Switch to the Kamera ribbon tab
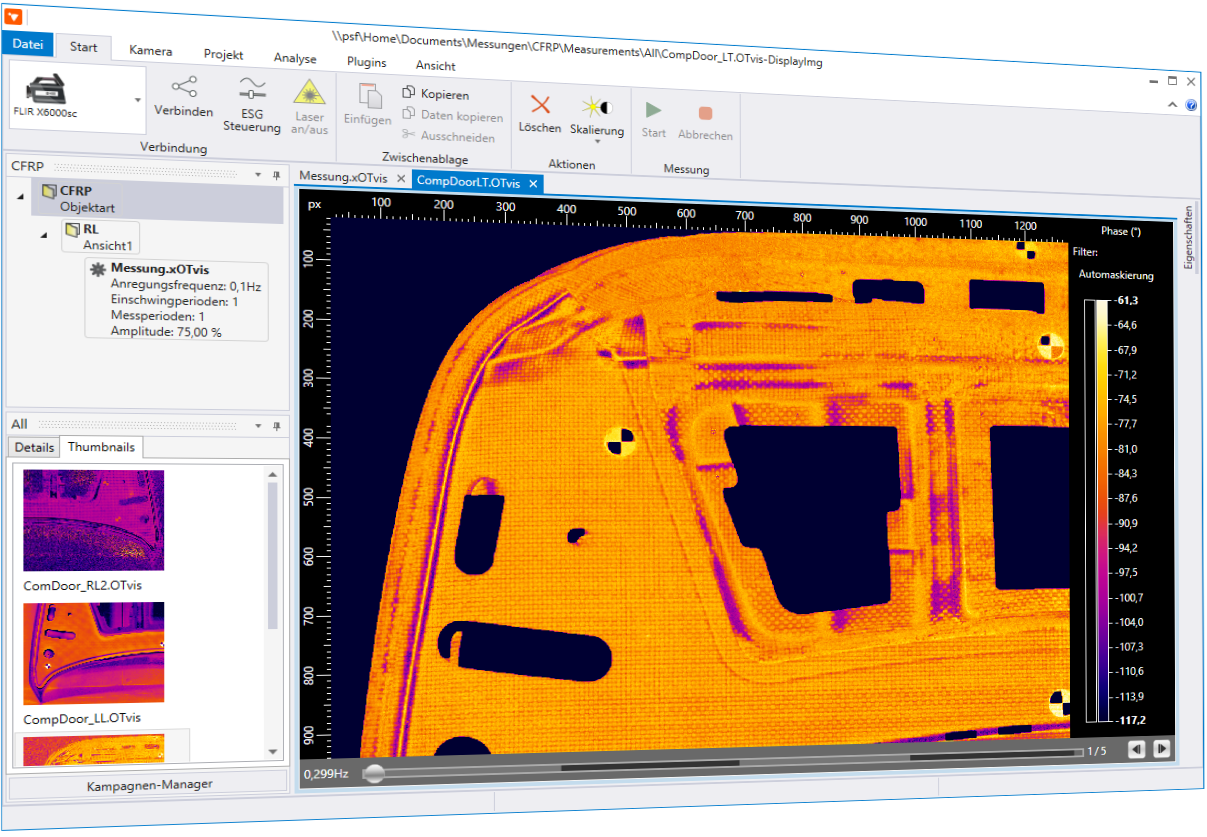1207x837 pixels. tap(151, 51)
